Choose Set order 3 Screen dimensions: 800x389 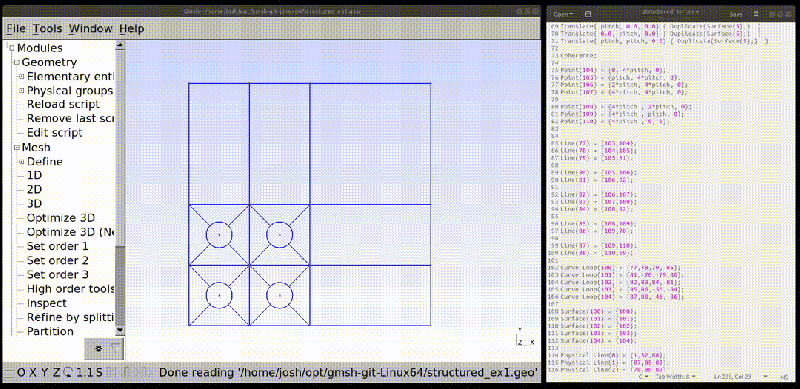point(58,275)
